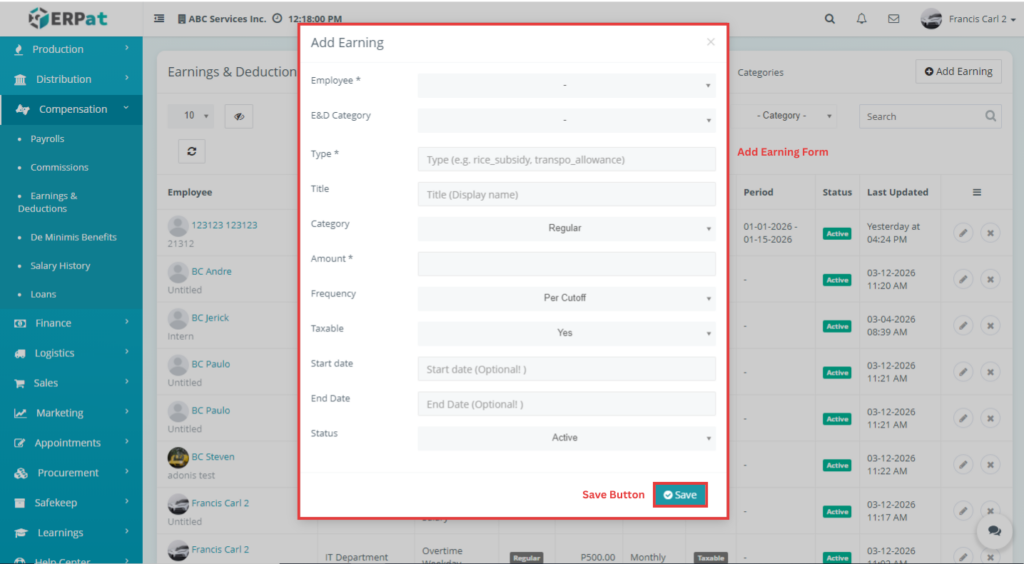Open the Taxable dropdown showing Yes
1024x564 pixels.
[x=566, y=333]
